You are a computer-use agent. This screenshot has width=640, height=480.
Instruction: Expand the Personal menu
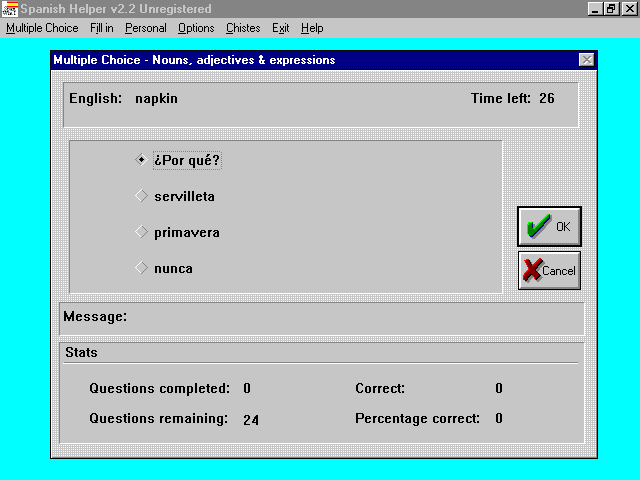coord(145,28)
